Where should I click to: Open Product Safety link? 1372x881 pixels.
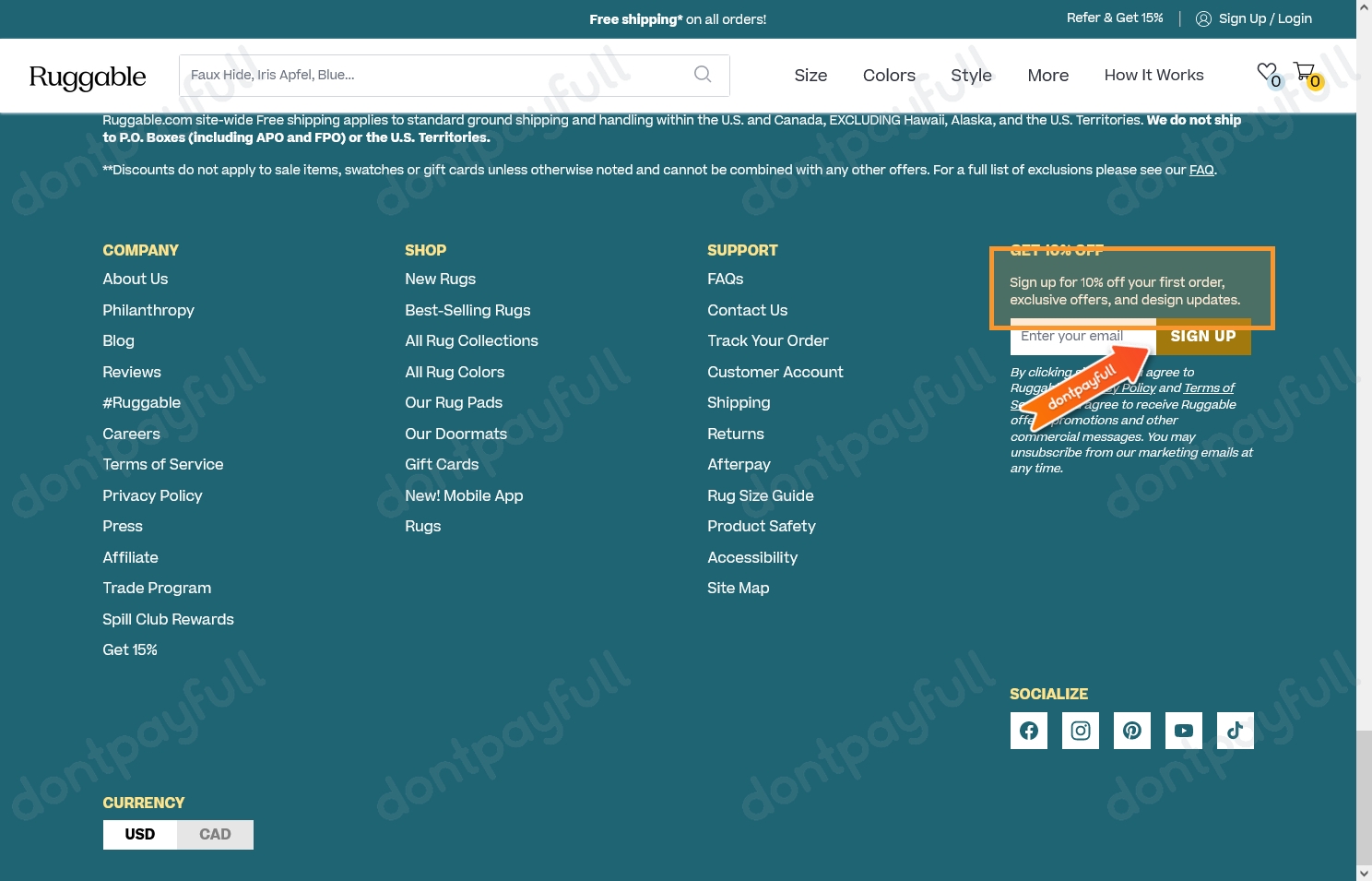click(x=762, y=526)
